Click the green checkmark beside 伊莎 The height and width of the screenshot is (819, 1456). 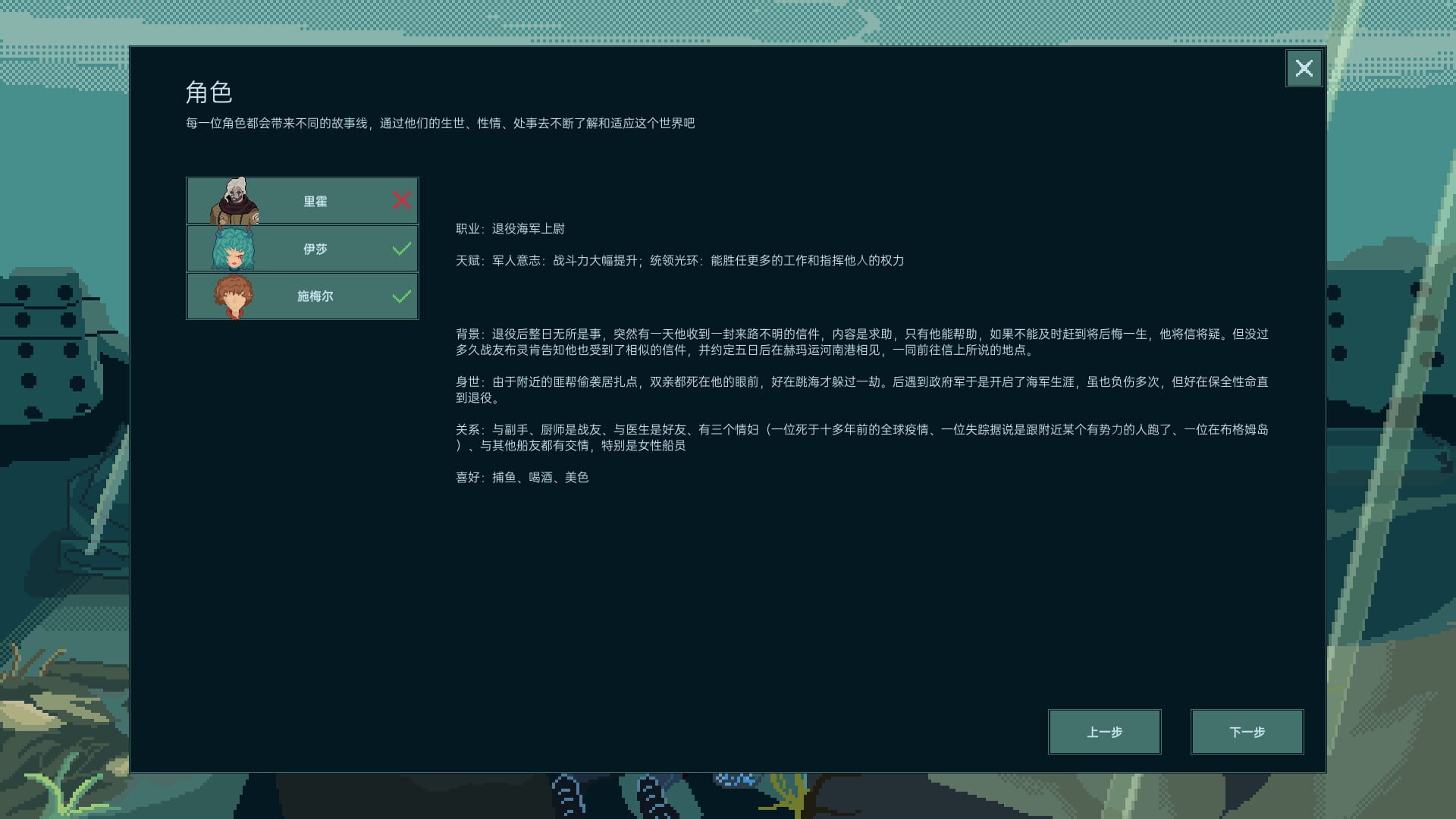(402, 248)
